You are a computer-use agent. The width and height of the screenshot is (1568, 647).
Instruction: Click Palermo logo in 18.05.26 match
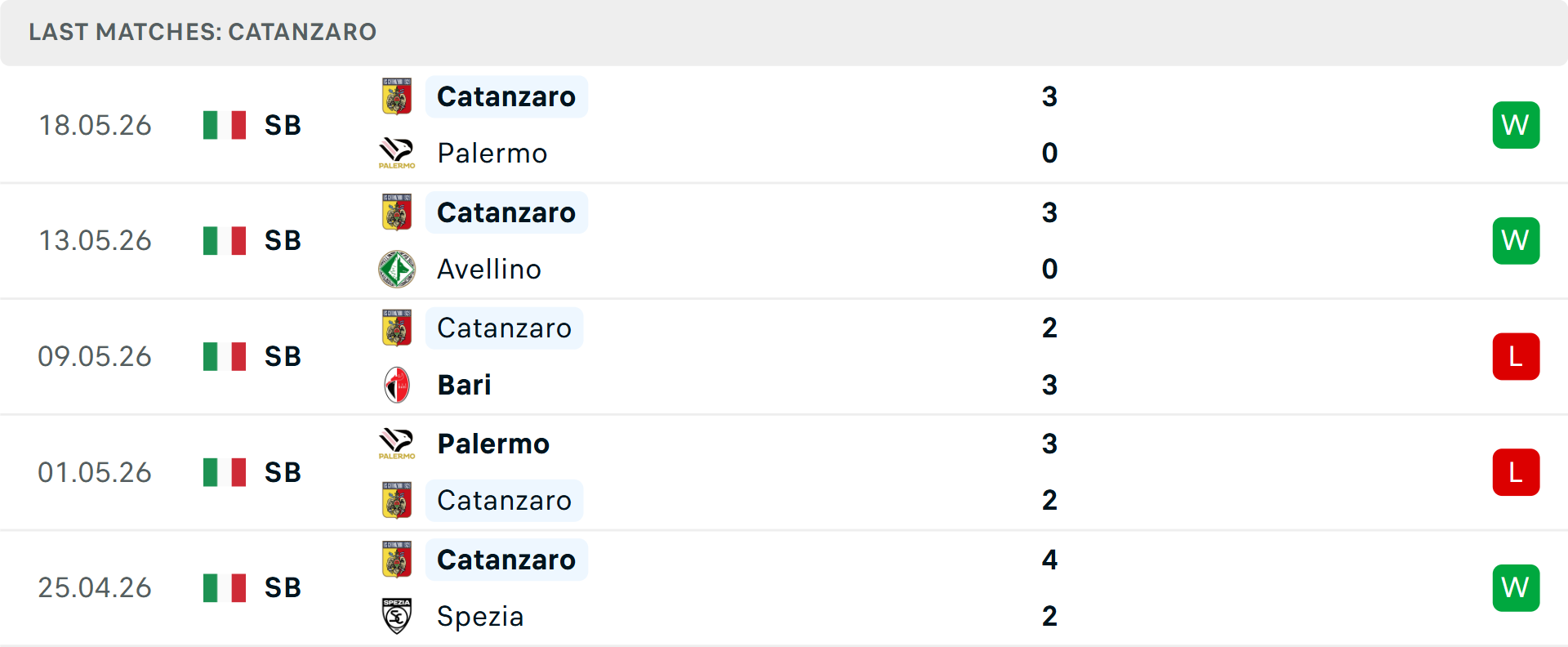[x=397, y=153]
